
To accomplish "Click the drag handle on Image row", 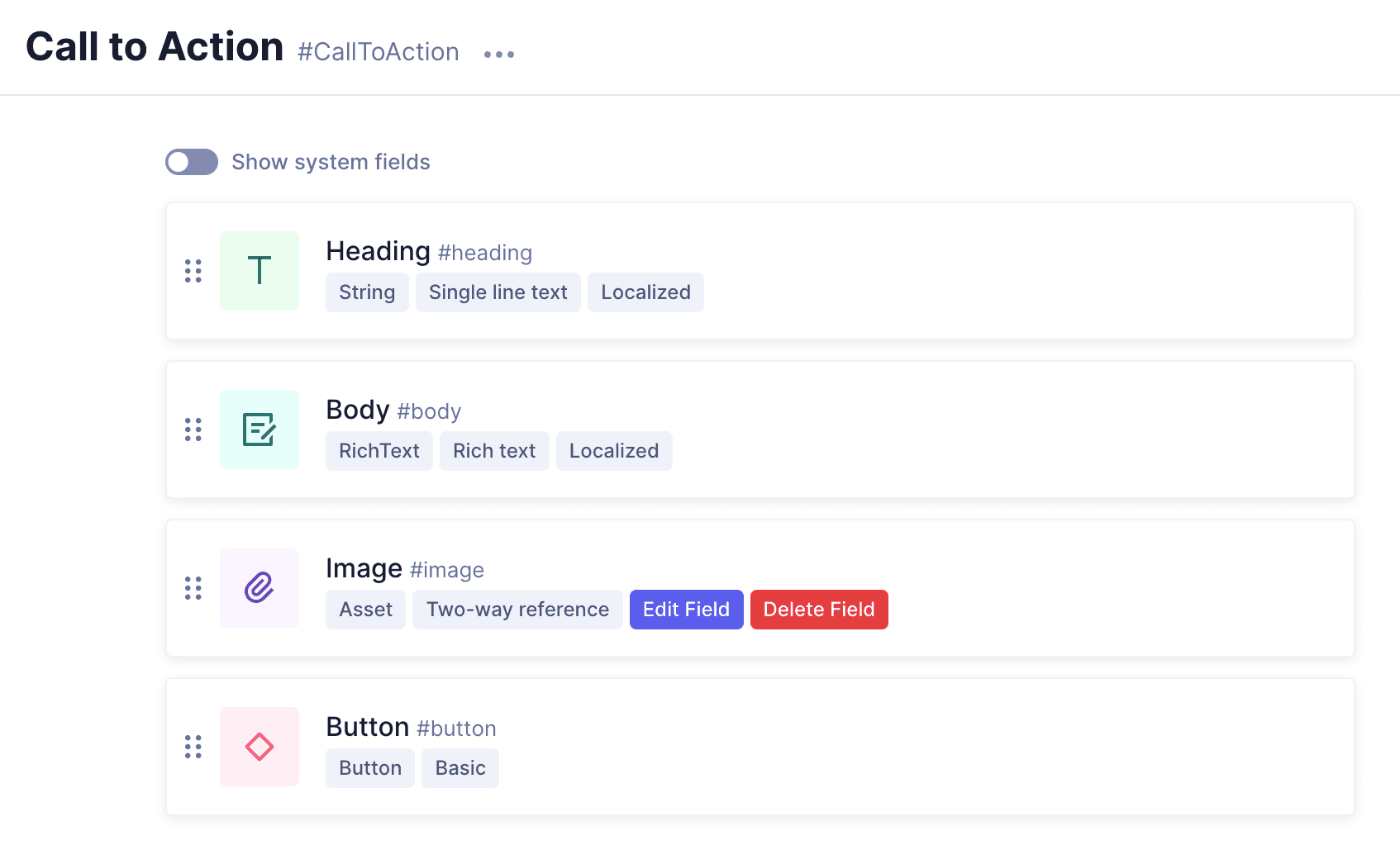I will (193, 588).
